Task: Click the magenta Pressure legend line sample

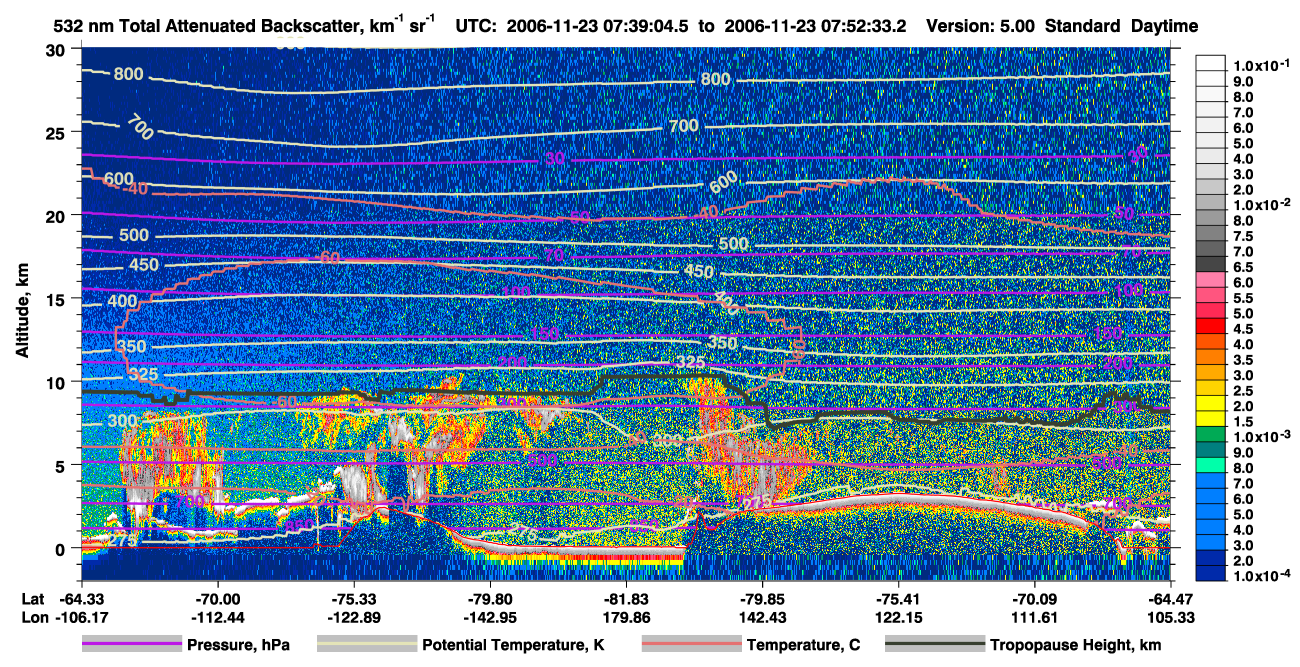Action: (x=131, y=645)
